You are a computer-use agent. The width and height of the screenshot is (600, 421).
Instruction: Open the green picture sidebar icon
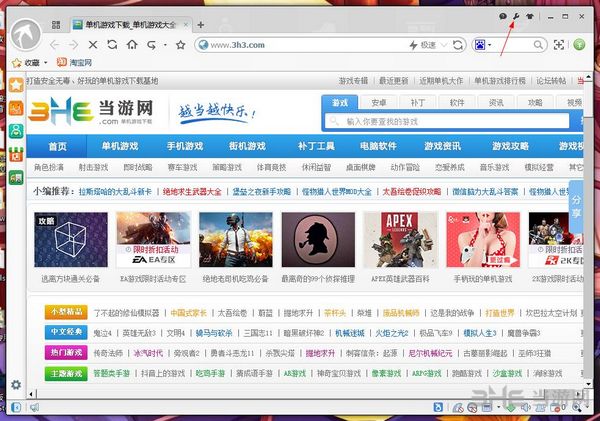click(16, 178)
